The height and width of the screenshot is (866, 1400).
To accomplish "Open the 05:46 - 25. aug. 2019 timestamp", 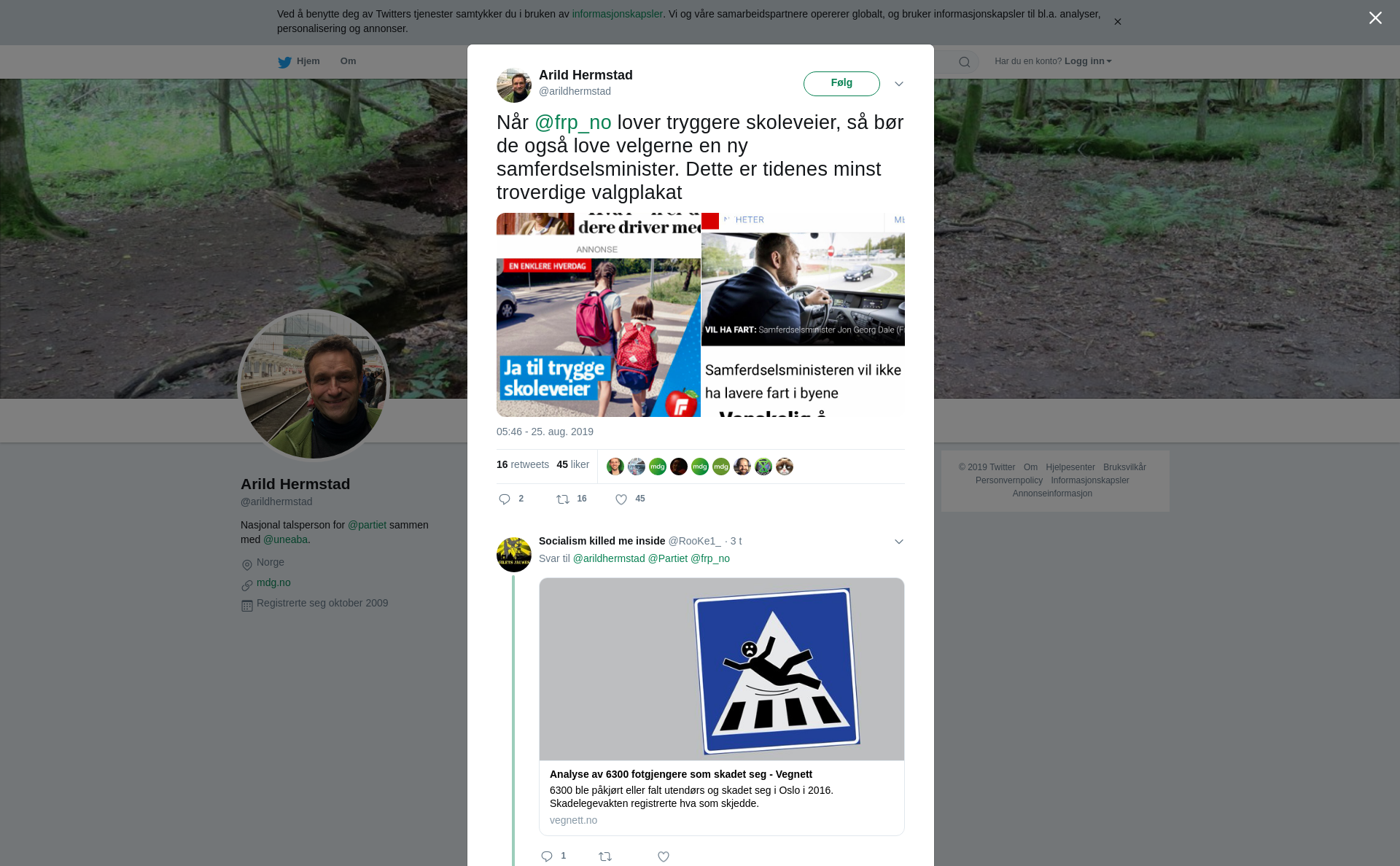I will click(x=545, y=432).
